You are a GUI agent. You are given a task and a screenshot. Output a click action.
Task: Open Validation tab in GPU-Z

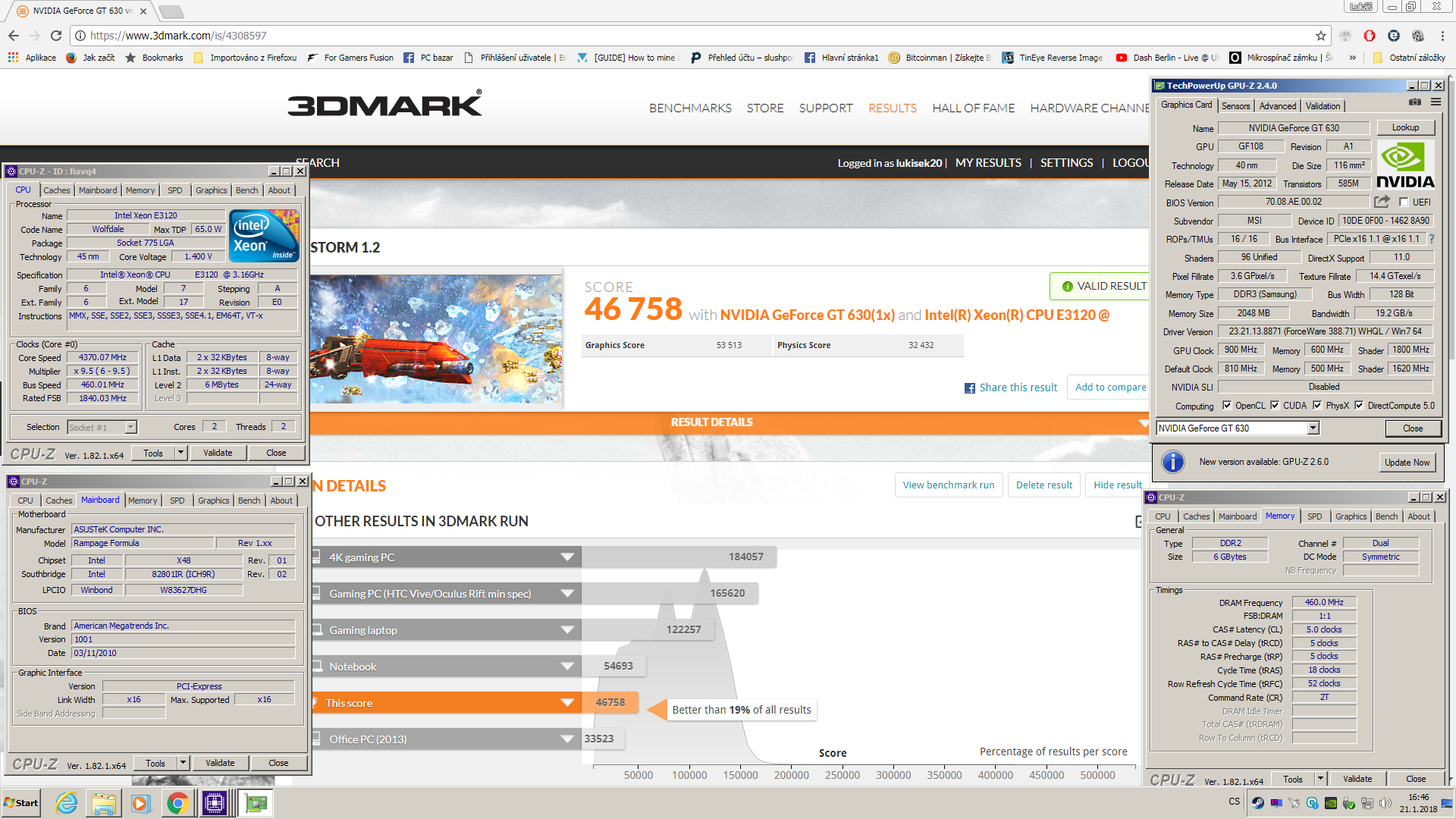[1323, 106]
